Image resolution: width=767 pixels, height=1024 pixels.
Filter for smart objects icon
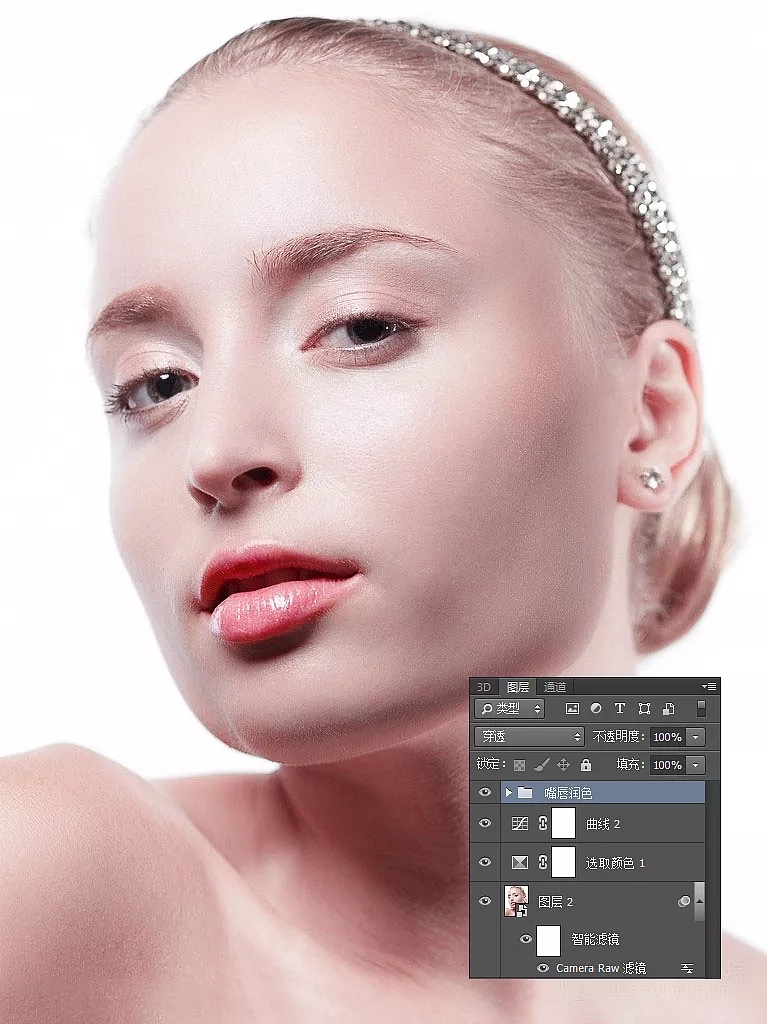(x=668, y=709)
